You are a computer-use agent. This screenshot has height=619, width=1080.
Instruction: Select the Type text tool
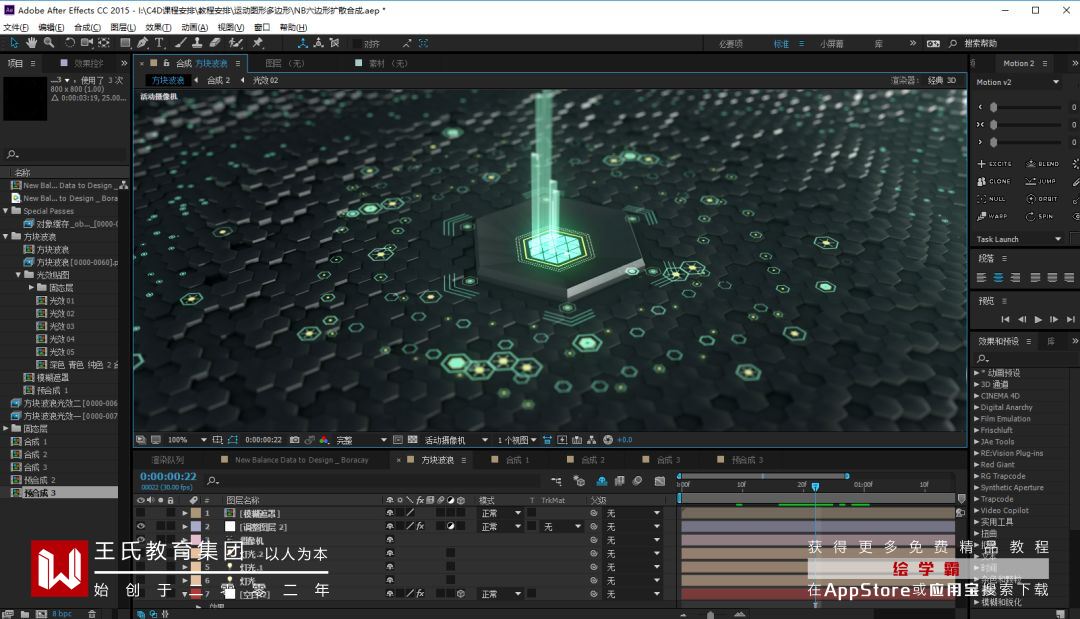tap(160, 43)
